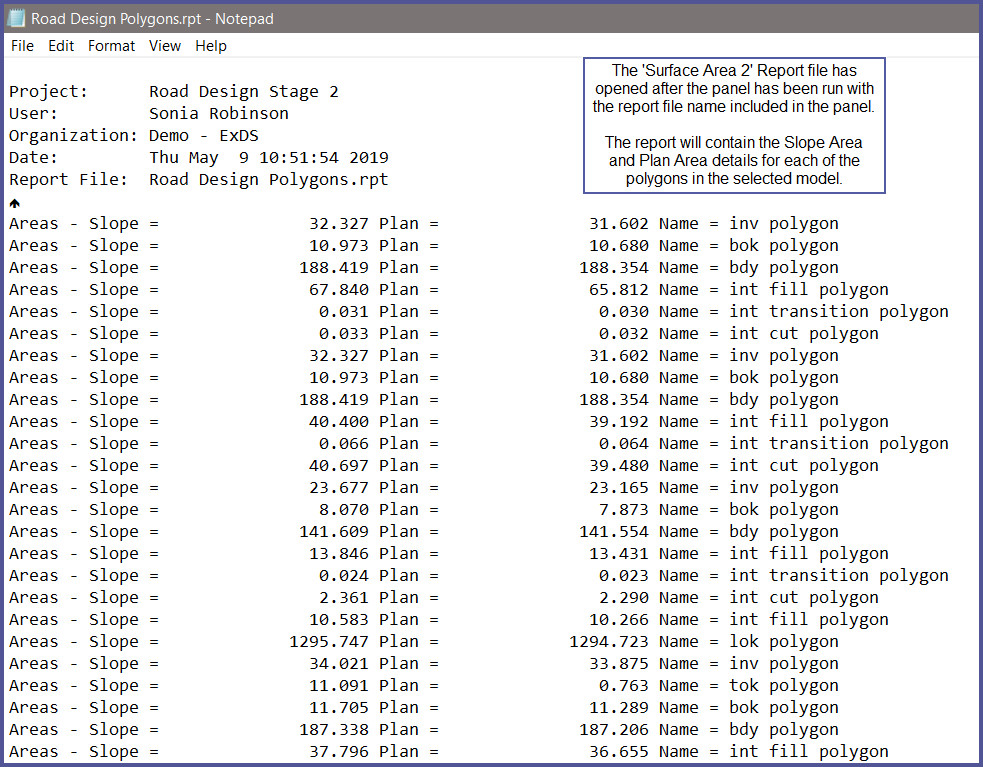Place cursor in the date 'Thu May 9 10:51:54 2019'
The height and width of the screenshot is (767, 983).
(268, 158)
